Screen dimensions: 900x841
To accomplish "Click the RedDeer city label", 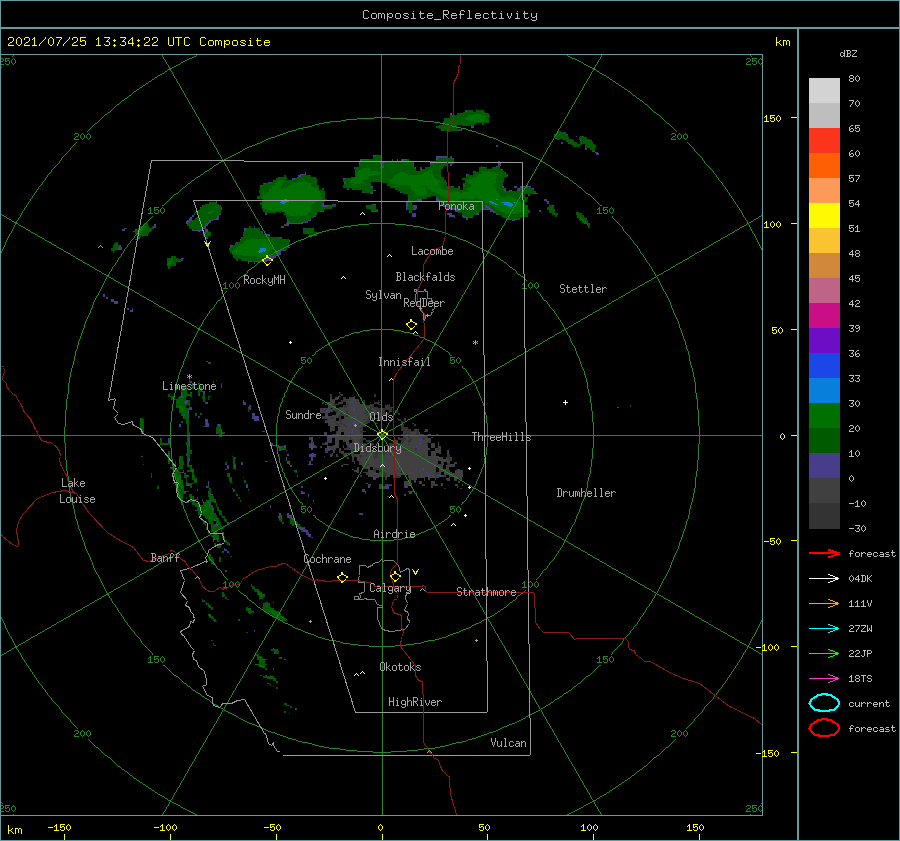I will click(x=424, y=303).
